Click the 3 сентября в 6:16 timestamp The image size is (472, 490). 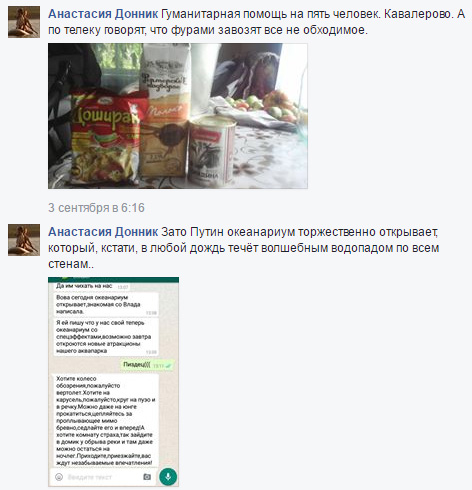coord(96,208)
